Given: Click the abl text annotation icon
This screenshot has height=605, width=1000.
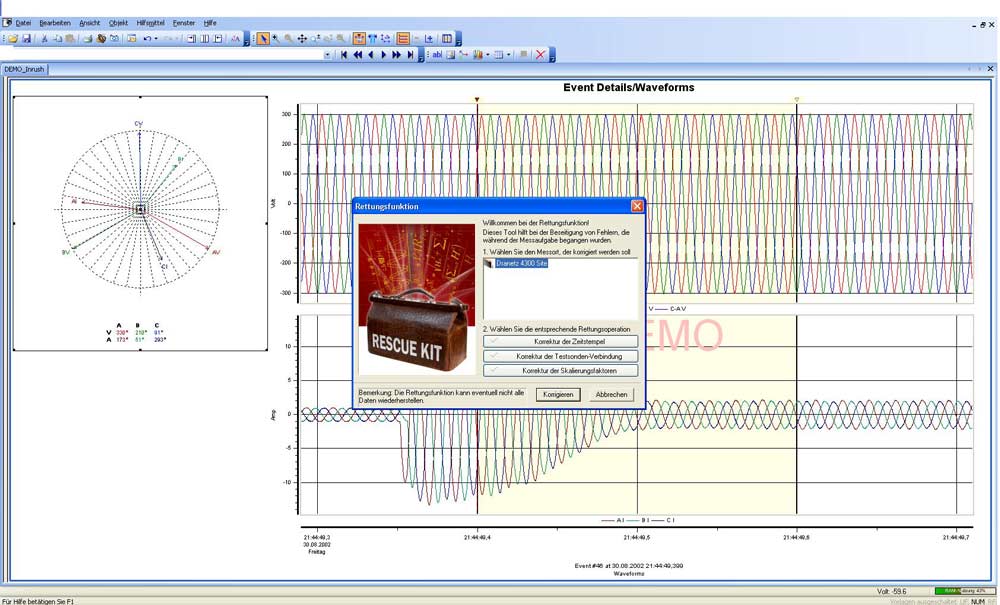Looking at the screenshot, I should point(436,55).
